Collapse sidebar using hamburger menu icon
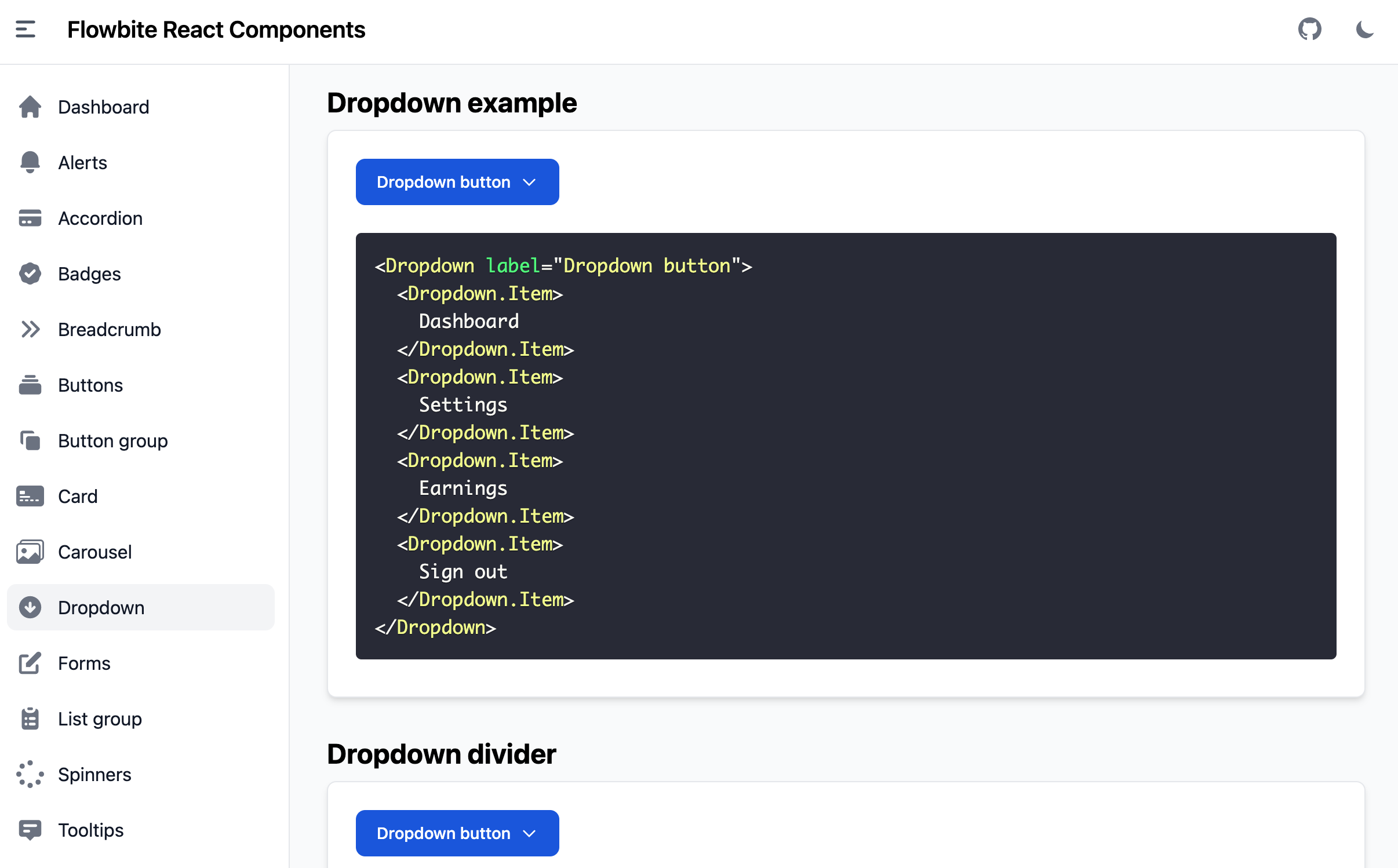Viewport: 1398px width, 868px height. pyautogui.click(x=26, y=29)
